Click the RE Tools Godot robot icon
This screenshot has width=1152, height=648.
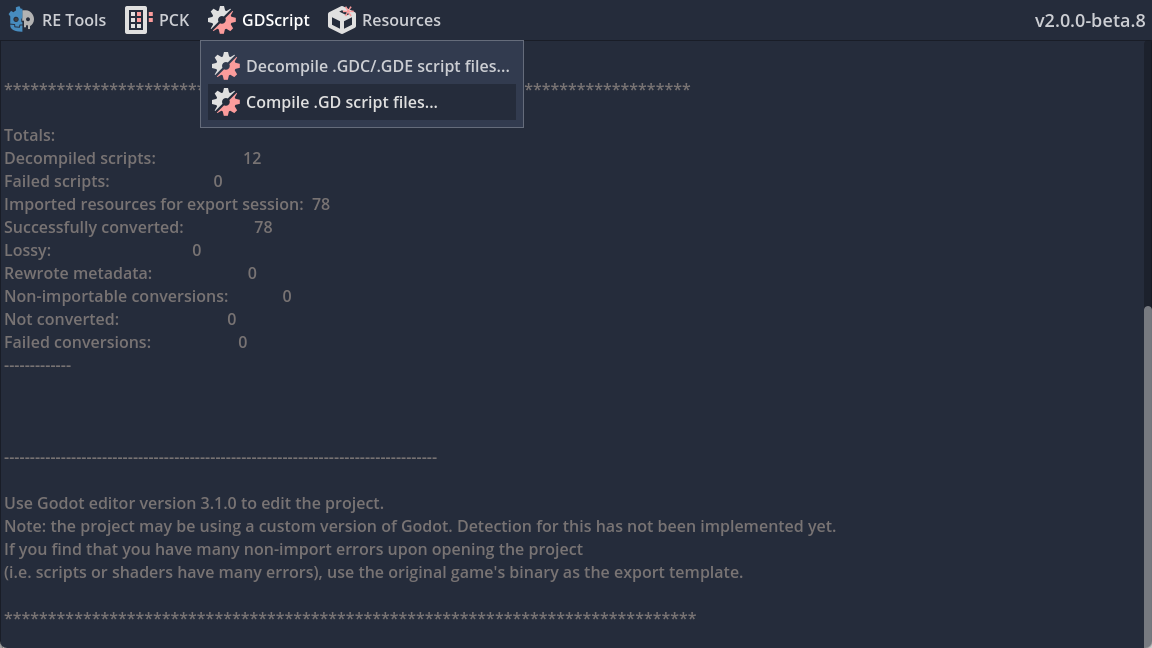click(x=21, y=20)
